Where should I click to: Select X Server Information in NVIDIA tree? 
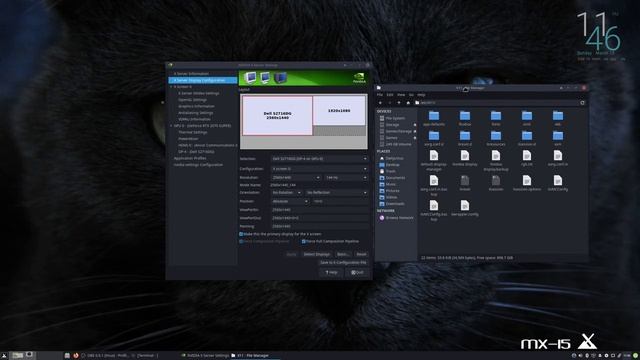(x=191, y=74)
